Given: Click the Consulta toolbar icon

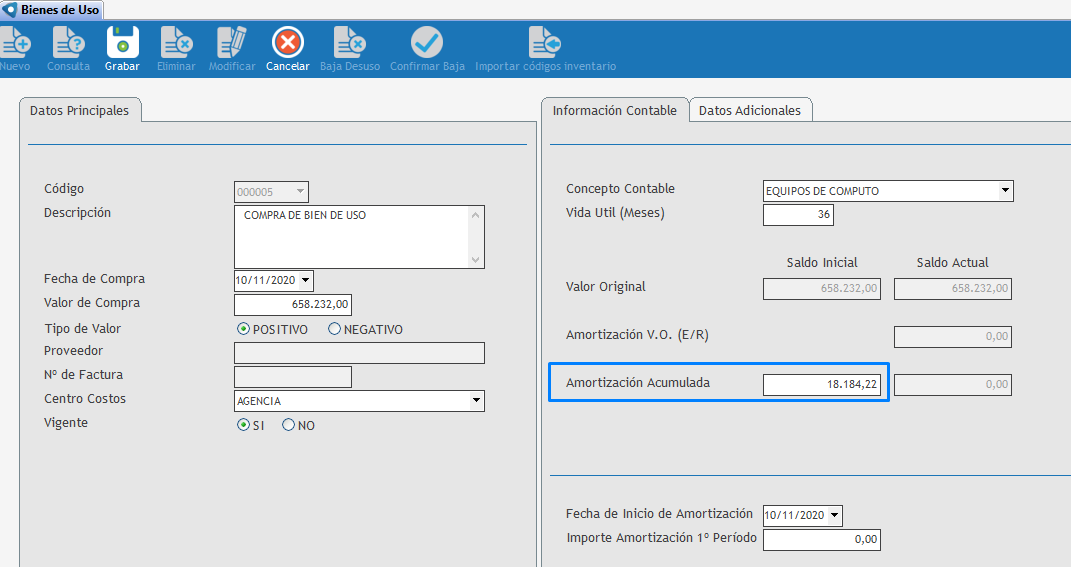Looking at the screenshot, I should pos(68,43).
